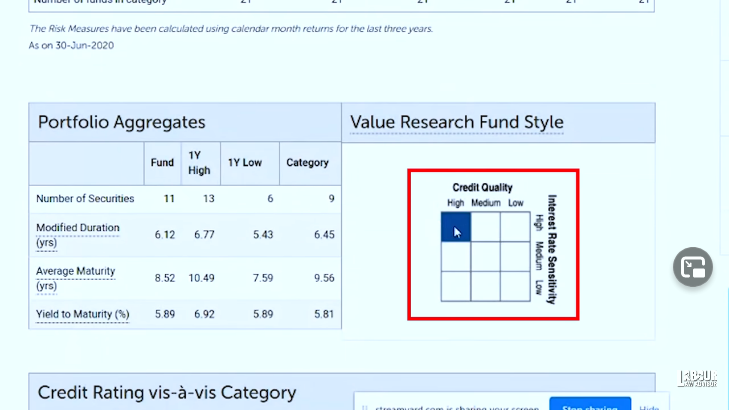This screenshot has height=410, width=729.
Task: Click the As on 30-Jun-2020 date text
Action: point(71,46)
